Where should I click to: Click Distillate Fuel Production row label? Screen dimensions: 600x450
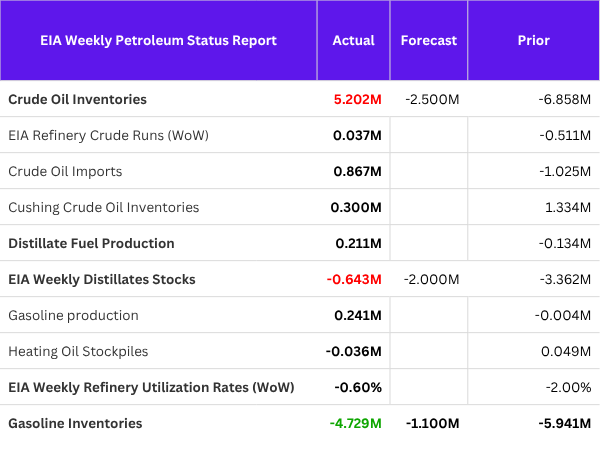click(x=91, y=243)
